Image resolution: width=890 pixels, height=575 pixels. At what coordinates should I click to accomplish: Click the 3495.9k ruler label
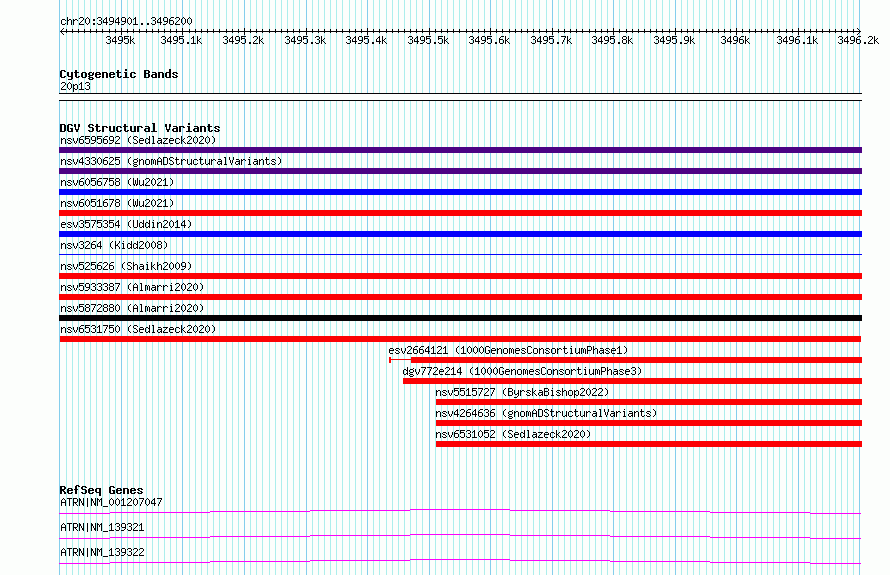[x=674, y=40]
